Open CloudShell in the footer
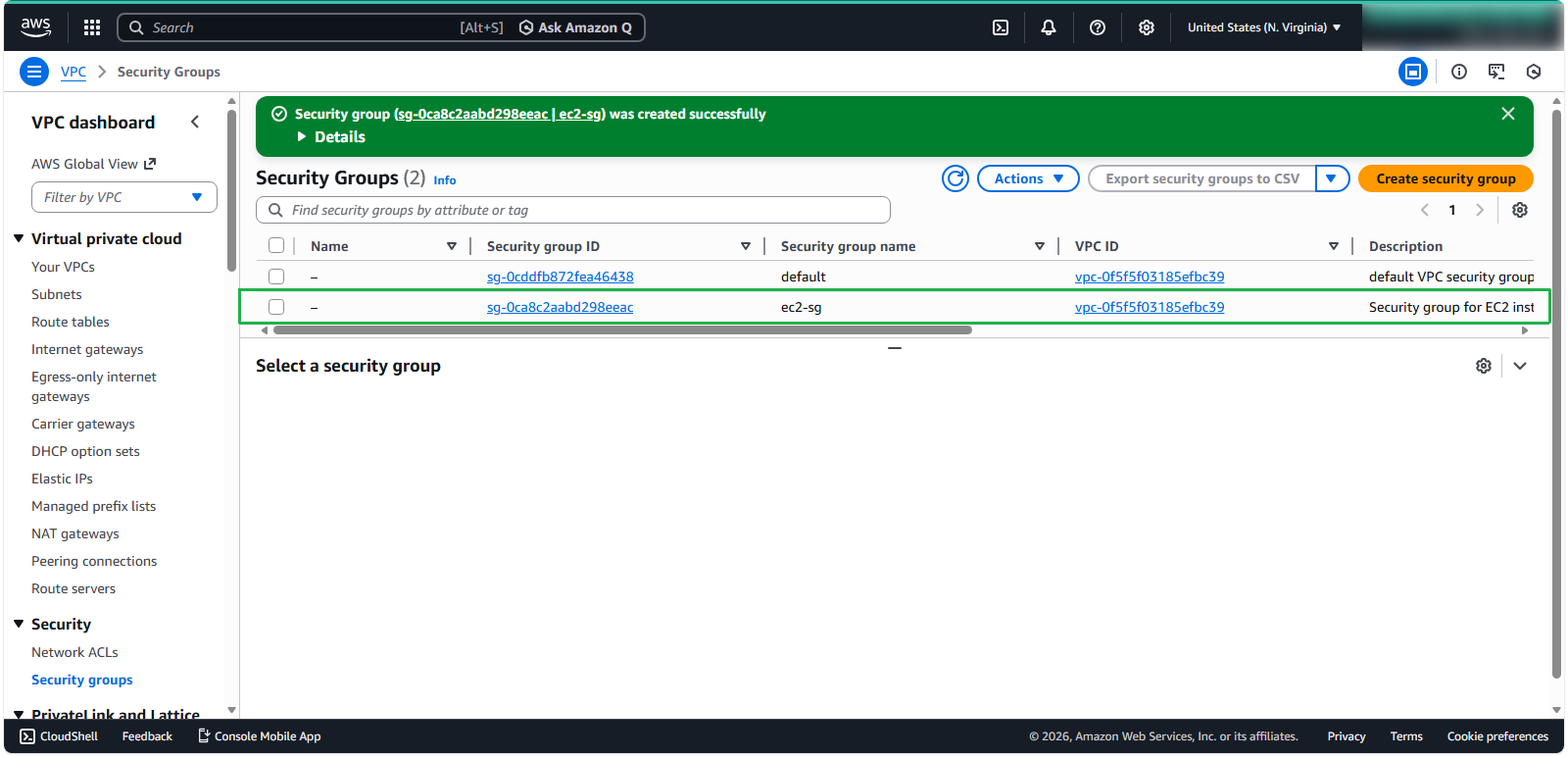 pyautogui.click(x=59, y=736)
